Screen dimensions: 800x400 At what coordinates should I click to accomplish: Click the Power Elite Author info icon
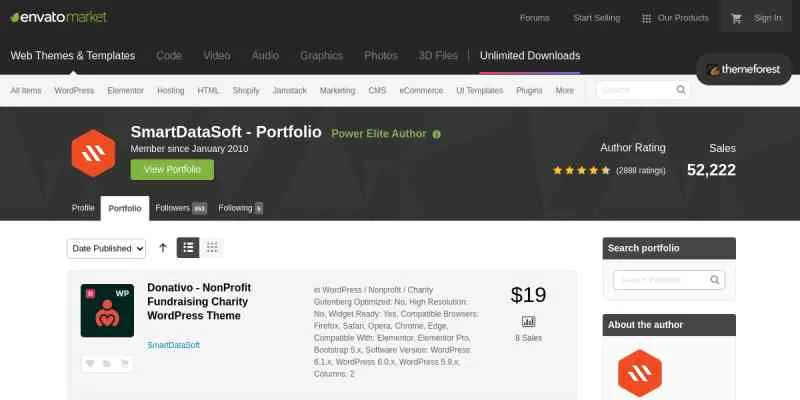(437, 134)
